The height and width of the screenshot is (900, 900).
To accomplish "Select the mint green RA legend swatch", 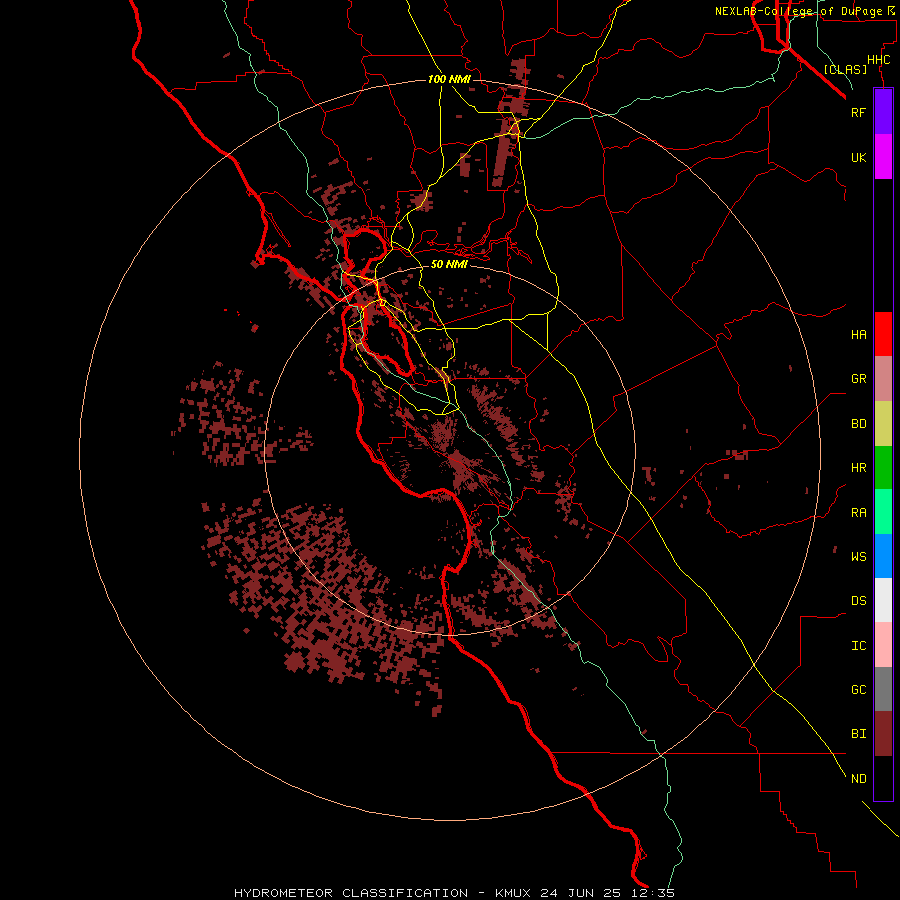I will click(883, 512).
